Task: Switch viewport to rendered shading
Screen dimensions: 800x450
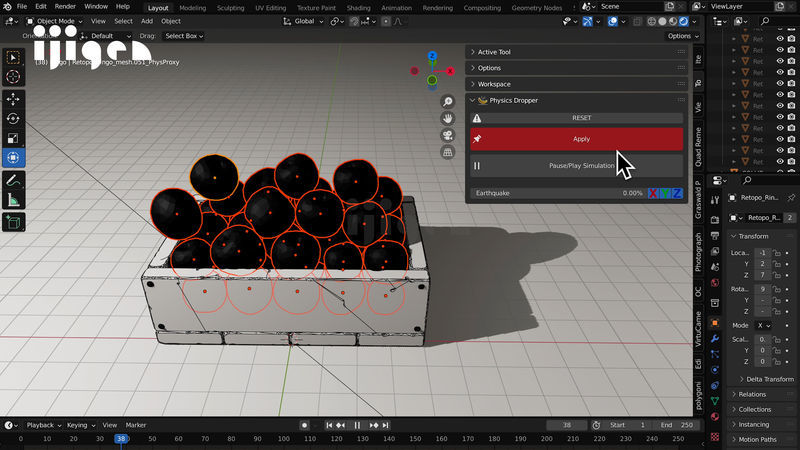Action: 684,21
